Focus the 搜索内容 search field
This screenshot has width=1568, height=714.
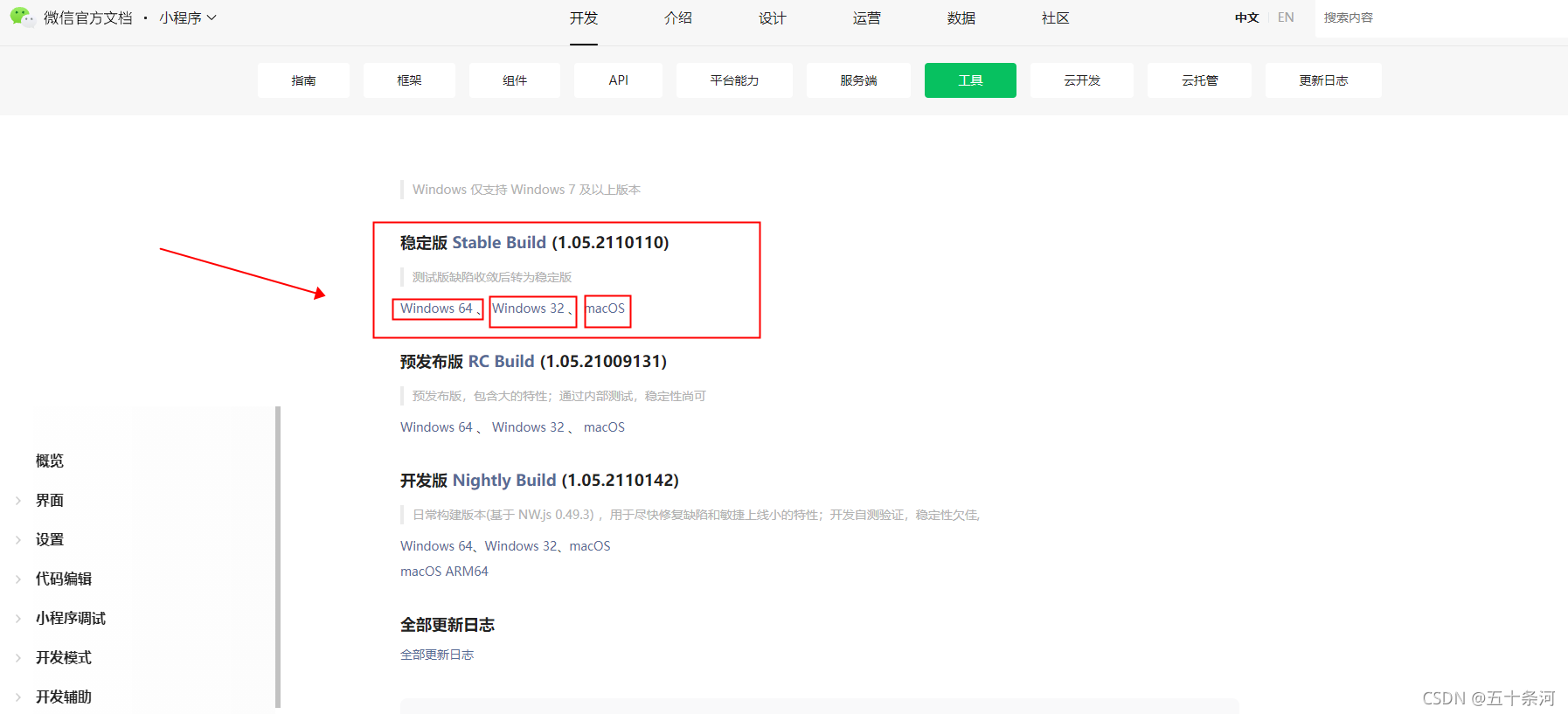click(1440, 18)
